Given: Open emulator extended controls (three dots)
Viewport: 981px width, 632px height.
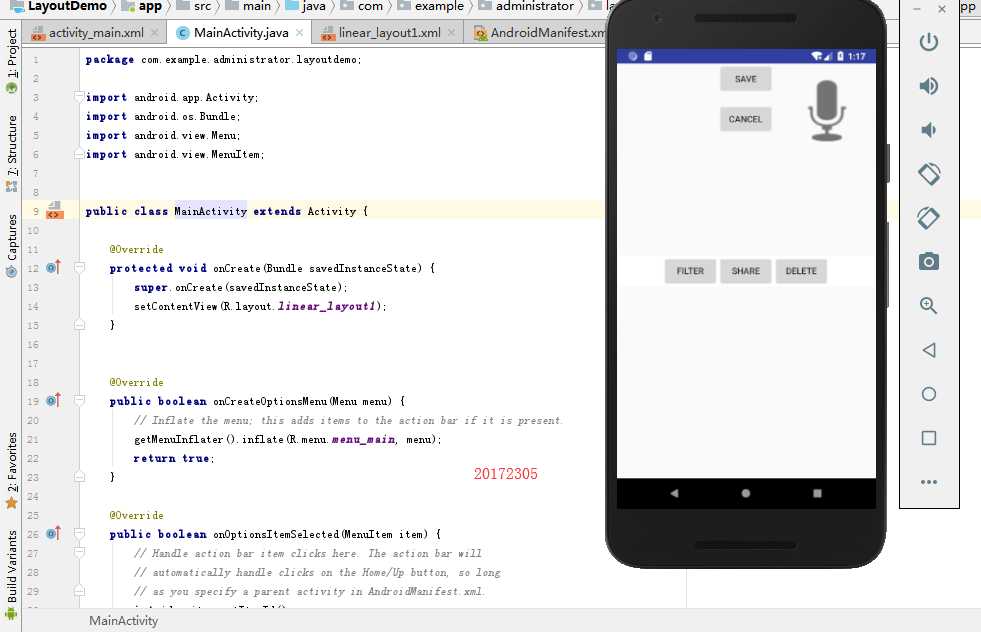Looking at the screenshot, I should pos(928,482).
